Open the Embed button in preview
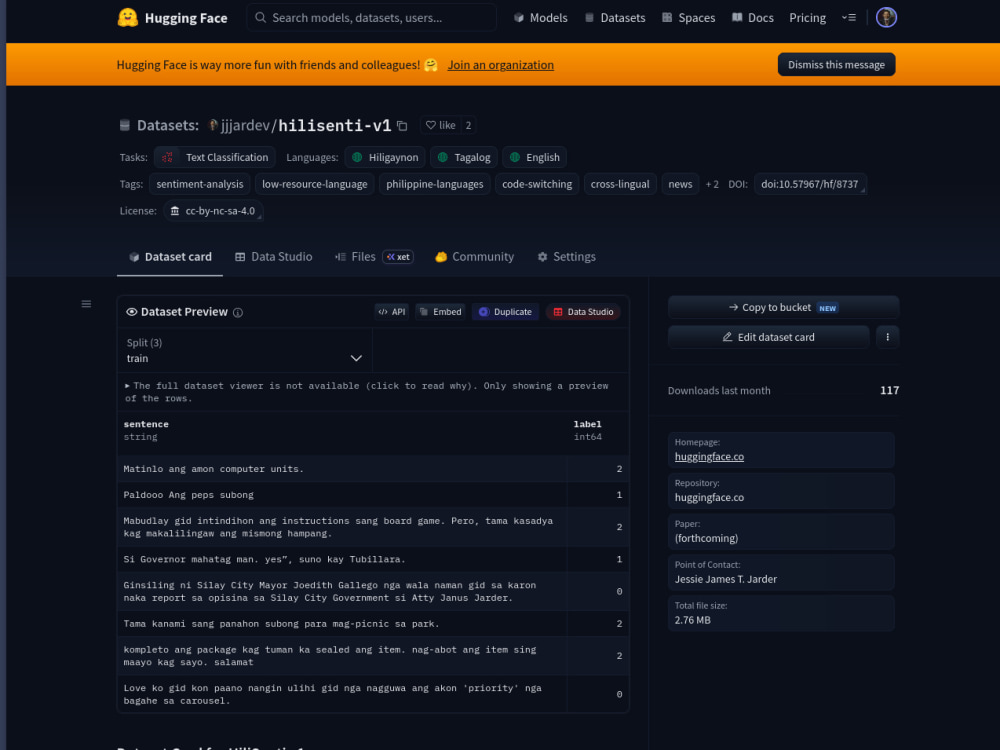The width and height of the screenshot is (1000, 750). [x=440, y=312]
